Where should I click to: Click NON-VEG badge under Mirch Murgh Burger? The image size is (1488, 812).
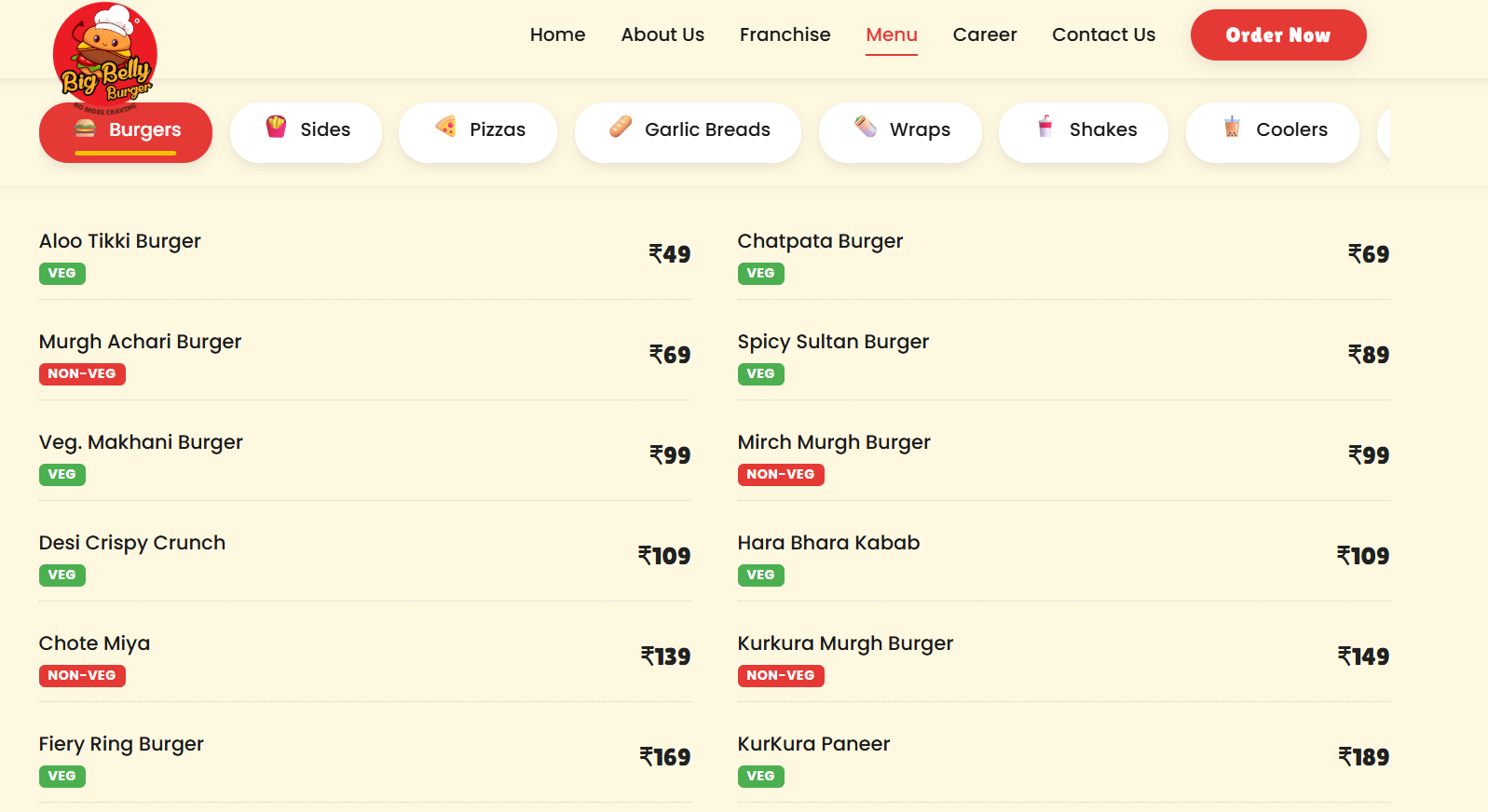click(x=781, y=475)
